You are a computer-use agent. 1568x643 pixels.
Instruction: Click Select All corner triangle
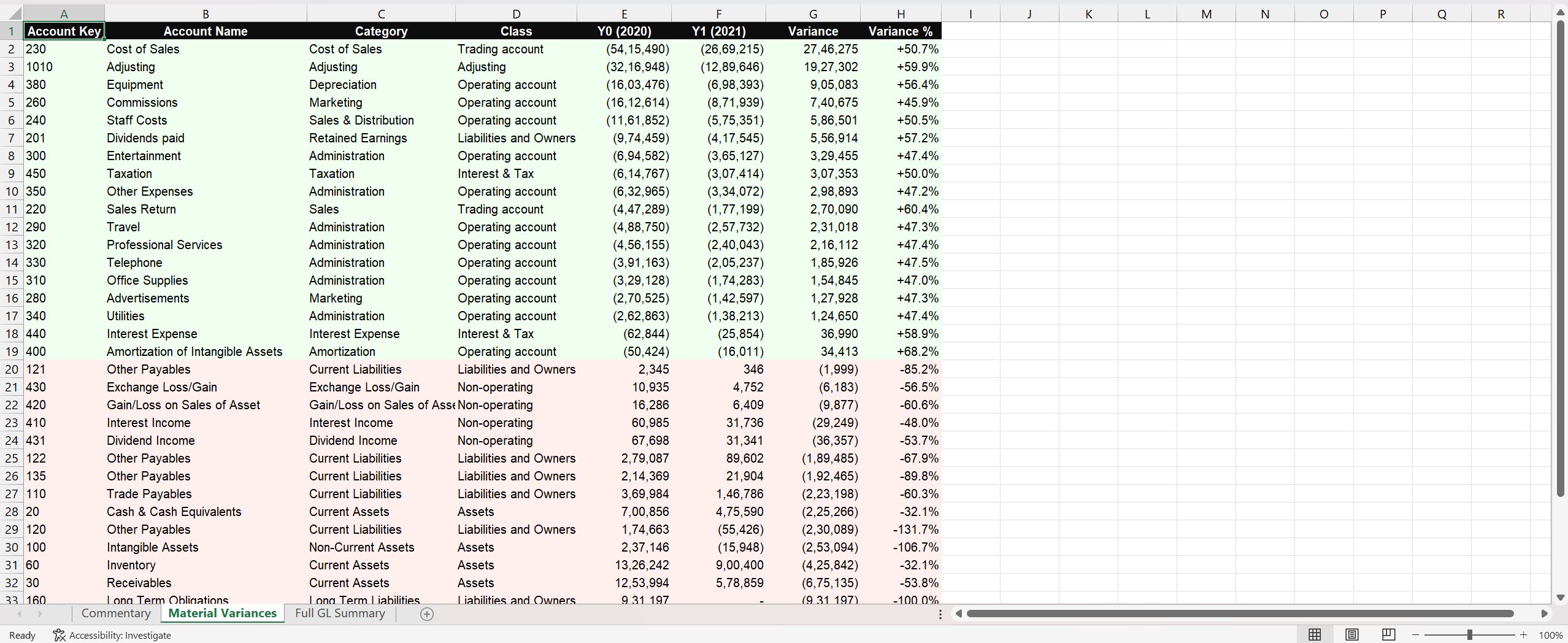click(12, 13)
